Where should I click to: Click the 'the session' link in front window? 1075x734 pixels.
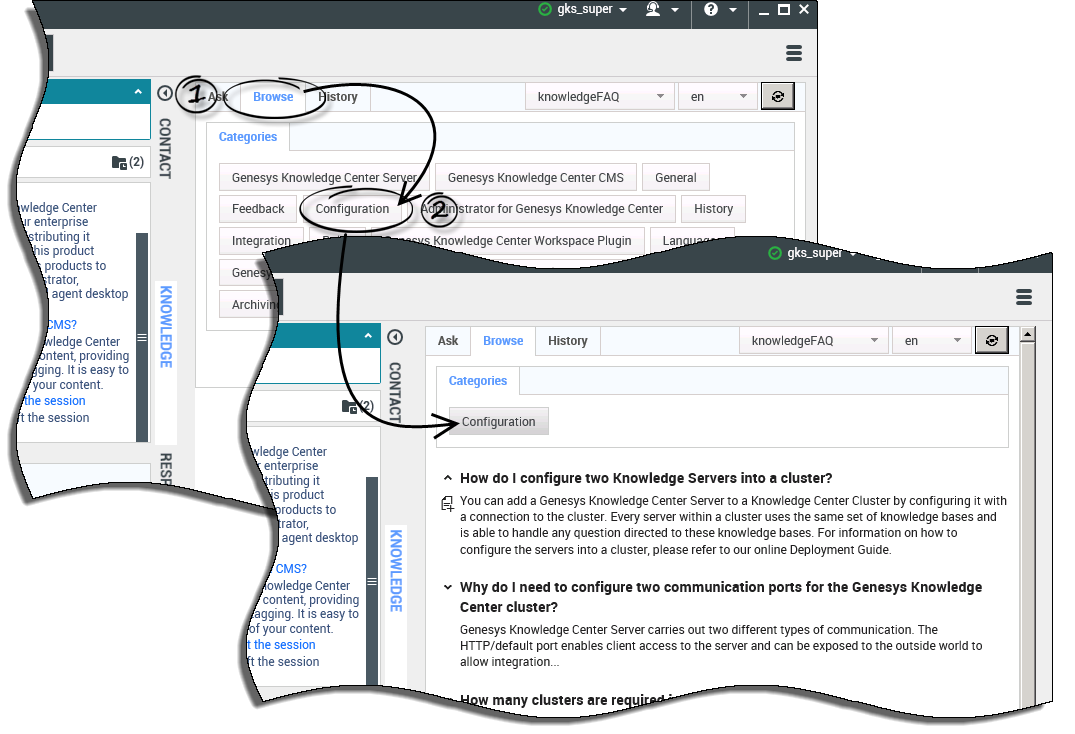click(x=282, y=644)
